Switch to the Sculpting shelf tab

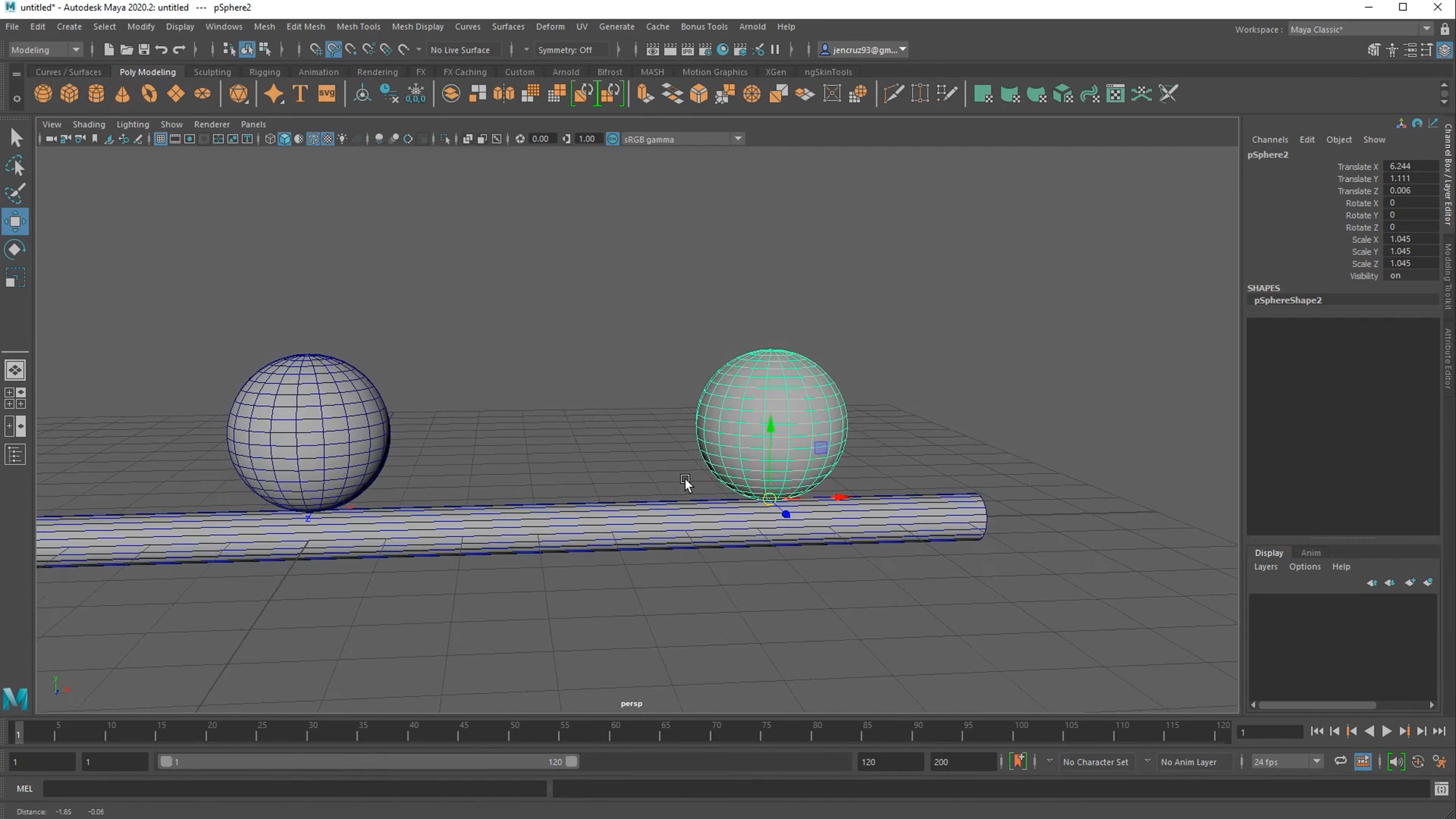(212, 72)
